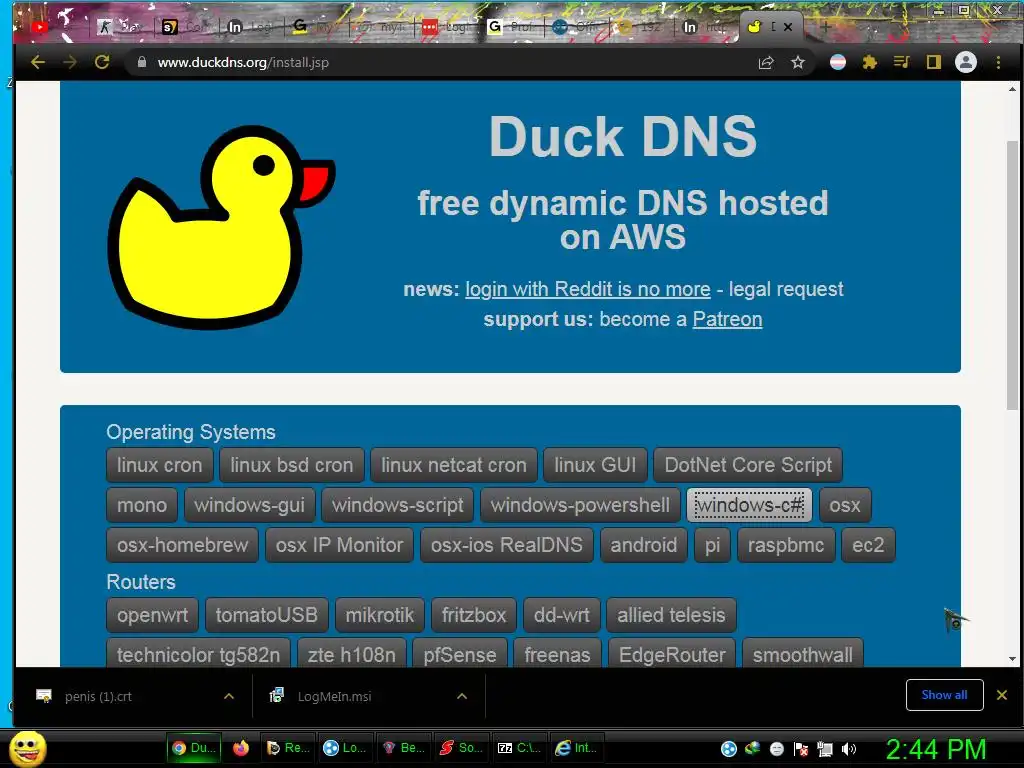Click the vertical scrollbar thumb
Viewport: 1024px width, 768px height.
click(1012, 275)
